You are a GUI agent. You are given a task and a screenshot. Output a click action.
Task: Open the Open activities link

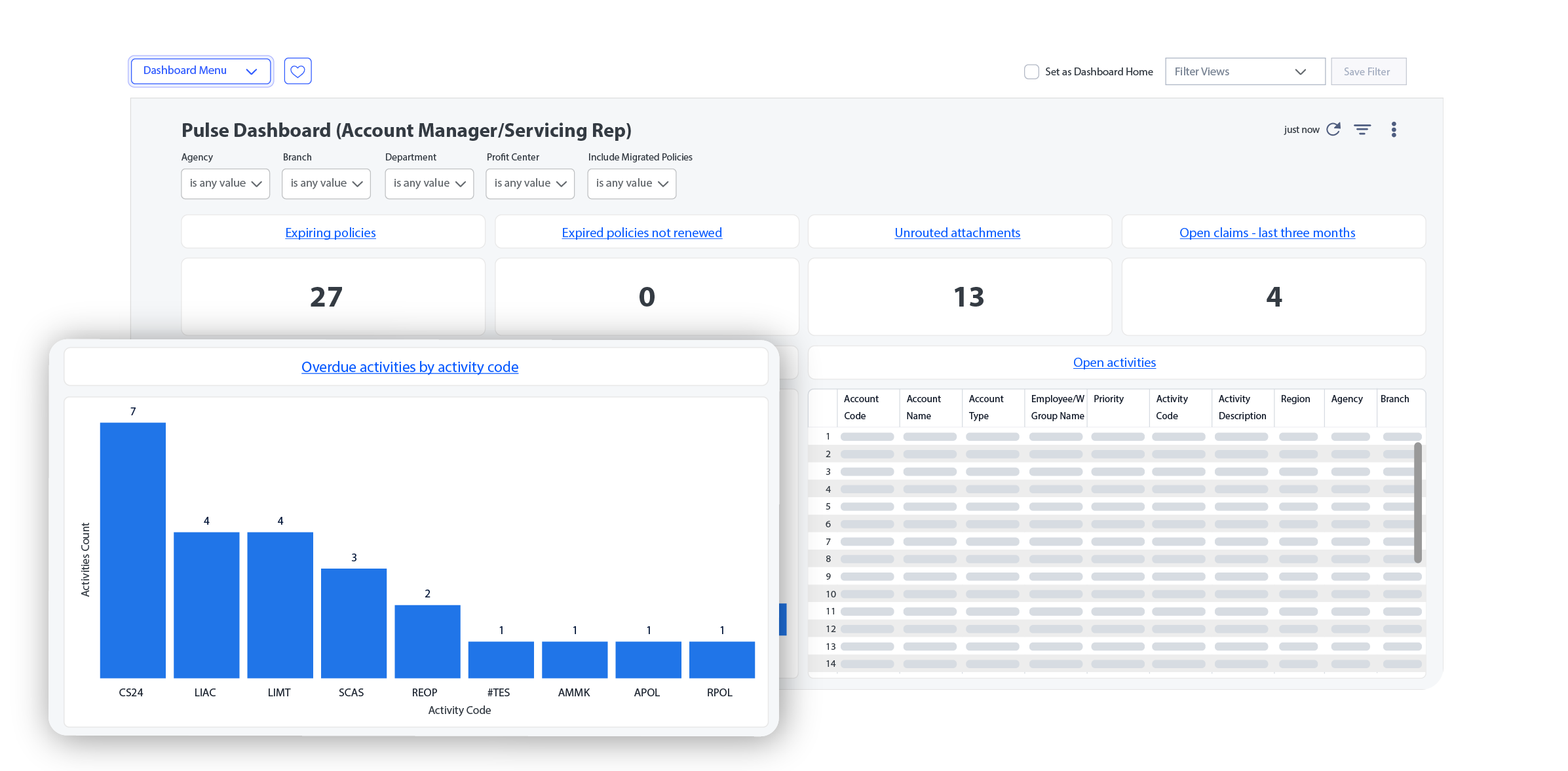click(1114, 362)
